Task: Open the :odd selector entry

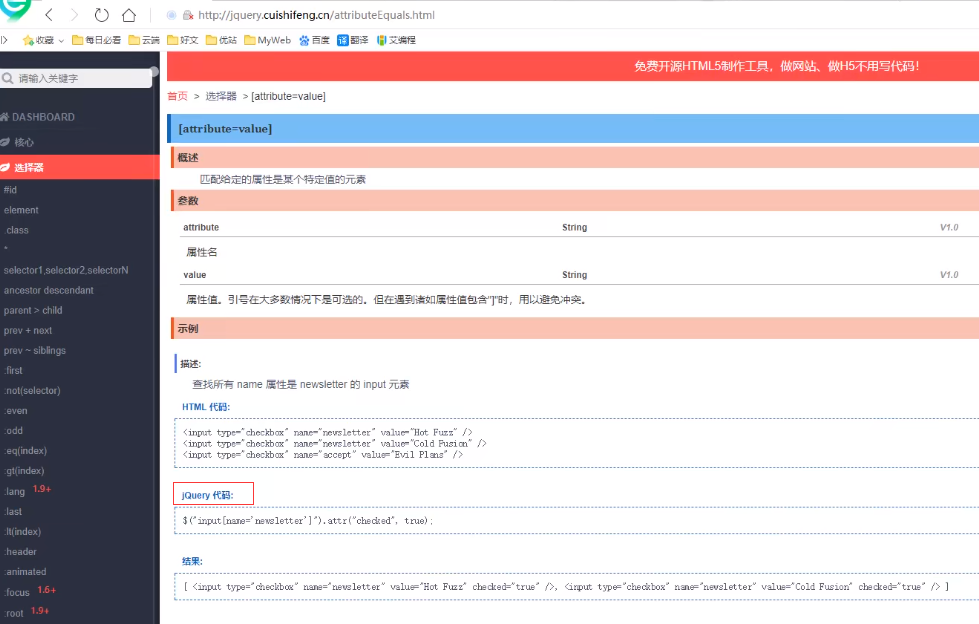Action: click(x=13, y=430)
